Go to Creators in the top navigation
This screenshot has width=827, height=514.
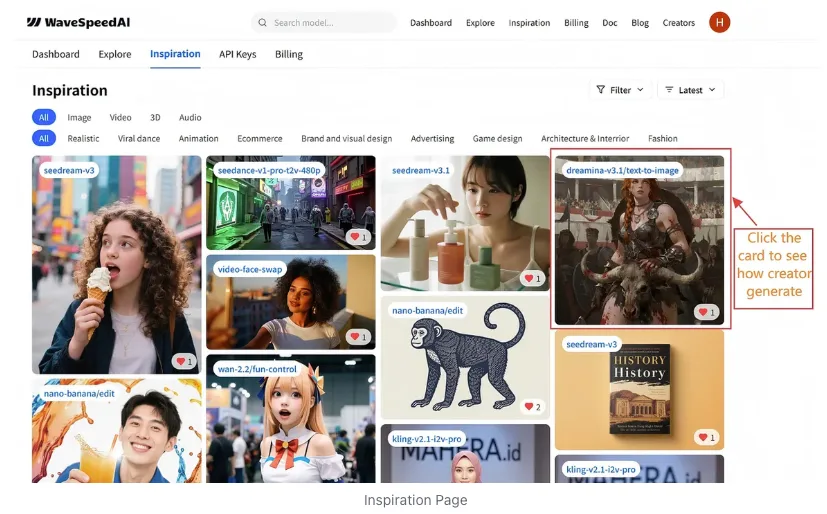click(x=678, y=23)
